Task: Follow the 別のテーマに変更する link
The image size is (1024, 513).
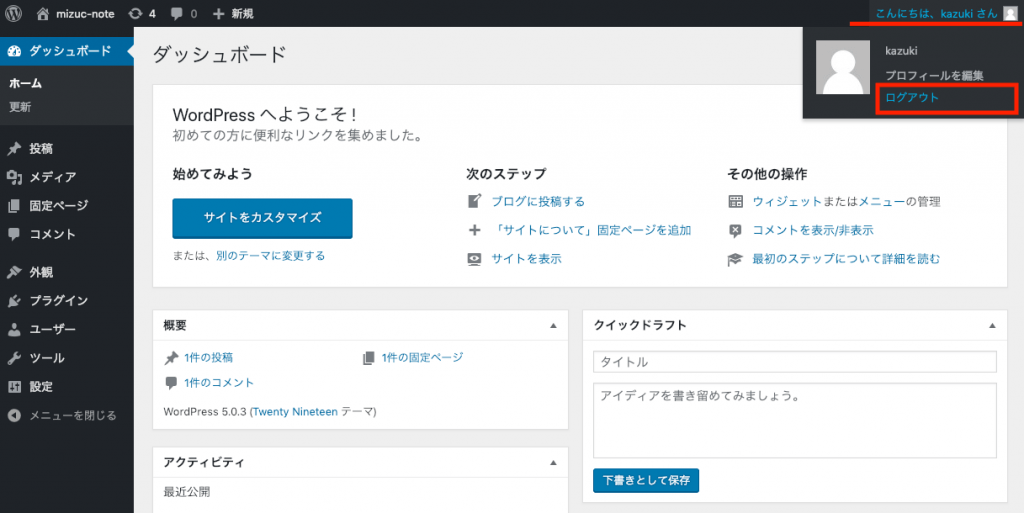Action: [270, 256]
